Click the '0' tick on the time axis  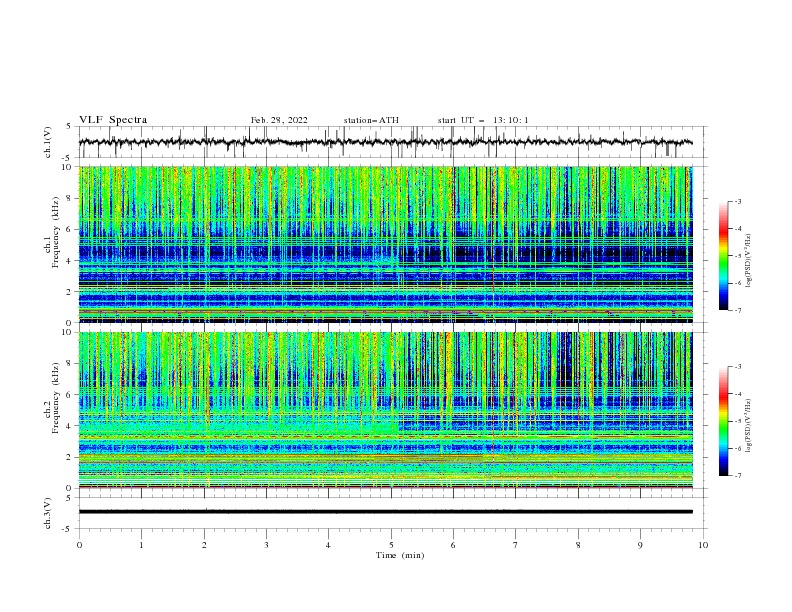tap(79, 545)
